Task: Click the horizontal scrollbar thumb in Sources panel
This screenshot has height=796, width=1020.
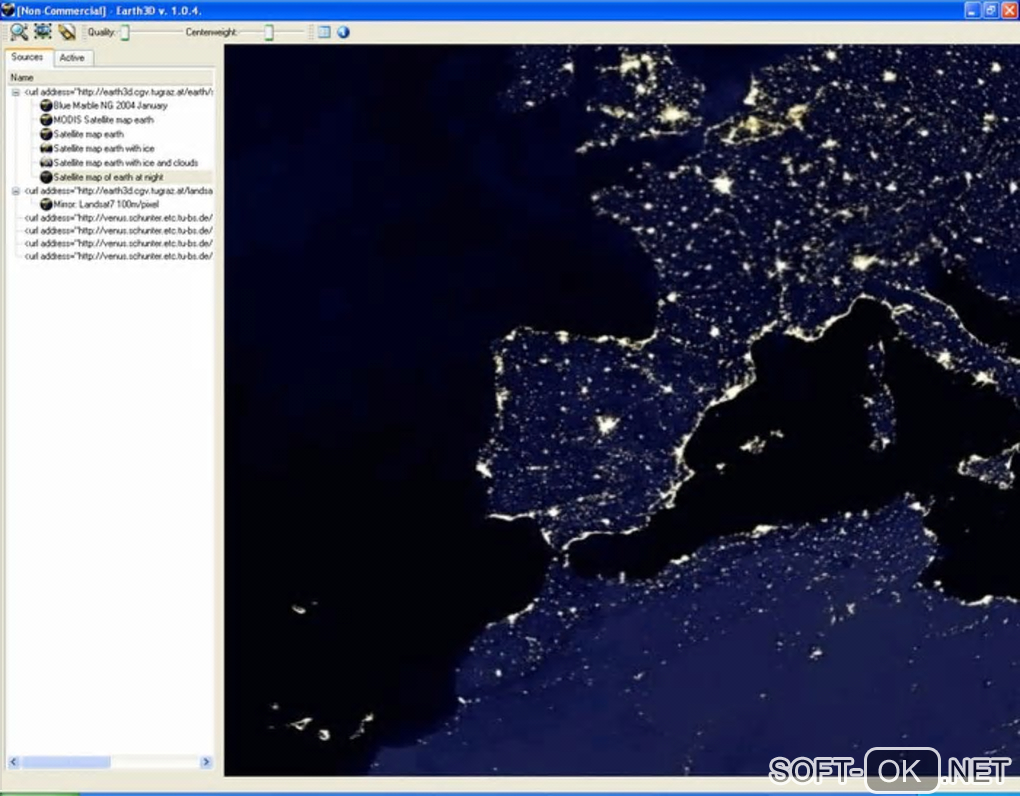Action: pyautogui.click(x=66, y=762)
